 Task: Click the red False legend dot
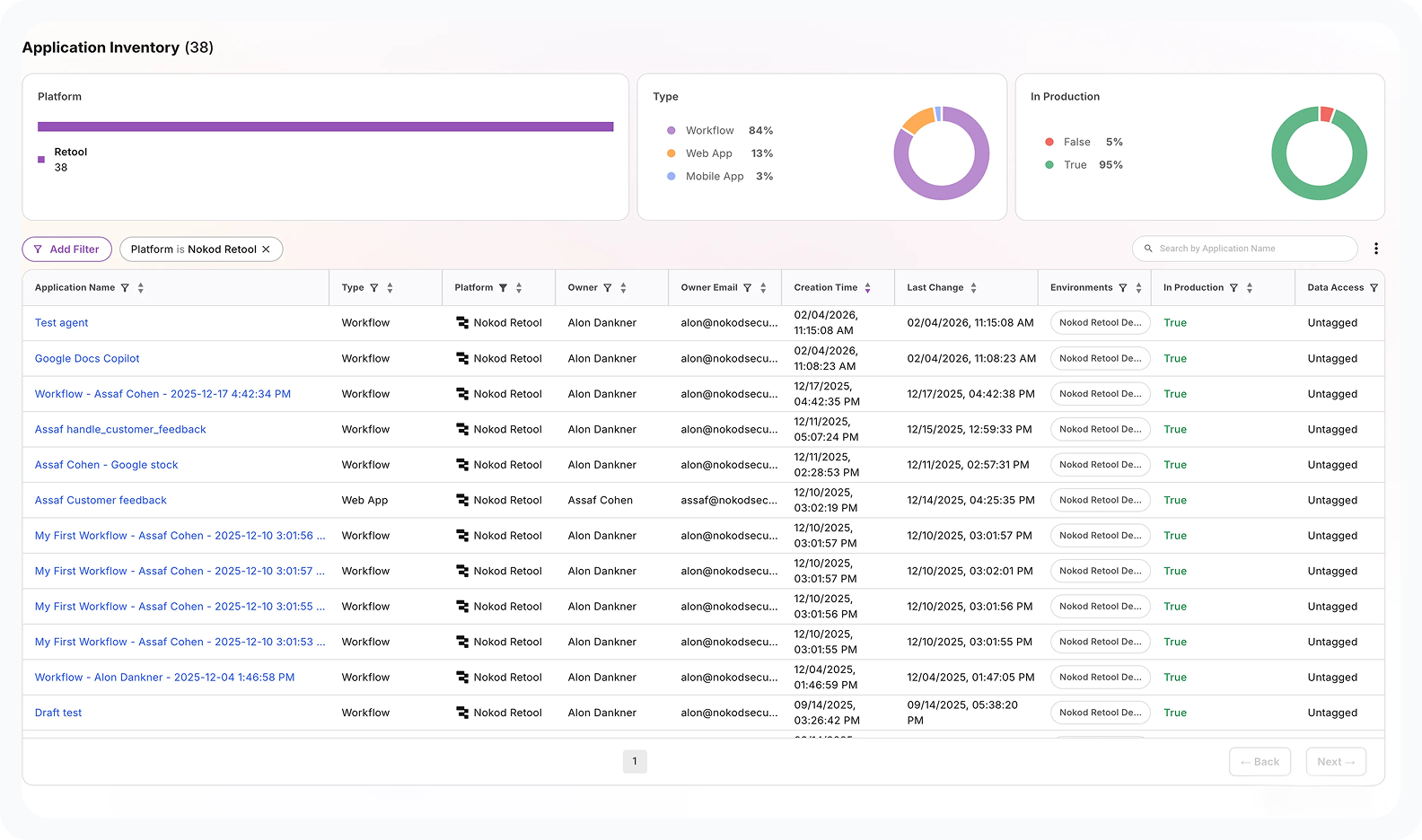(1049, 142)
